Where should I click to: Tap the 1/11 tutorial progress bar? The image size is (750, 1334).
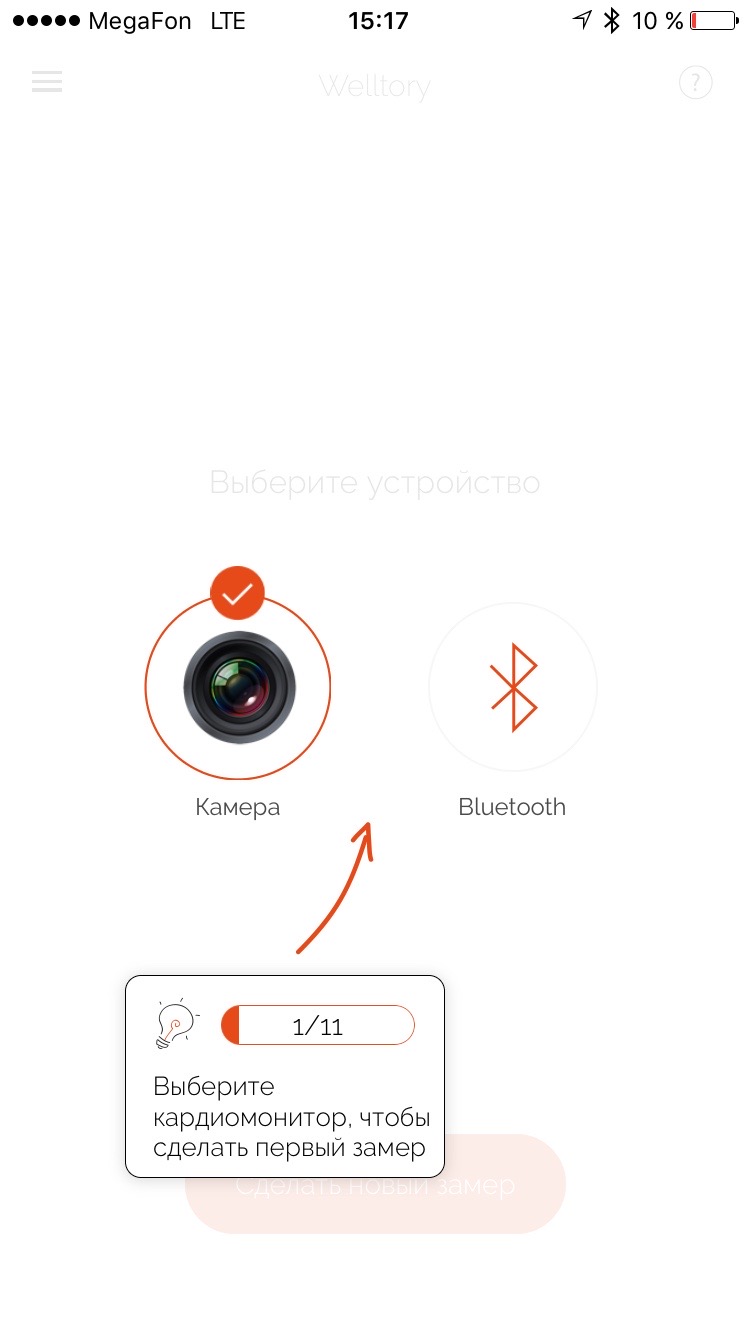pyautogui.click(x=318, y=1026)
